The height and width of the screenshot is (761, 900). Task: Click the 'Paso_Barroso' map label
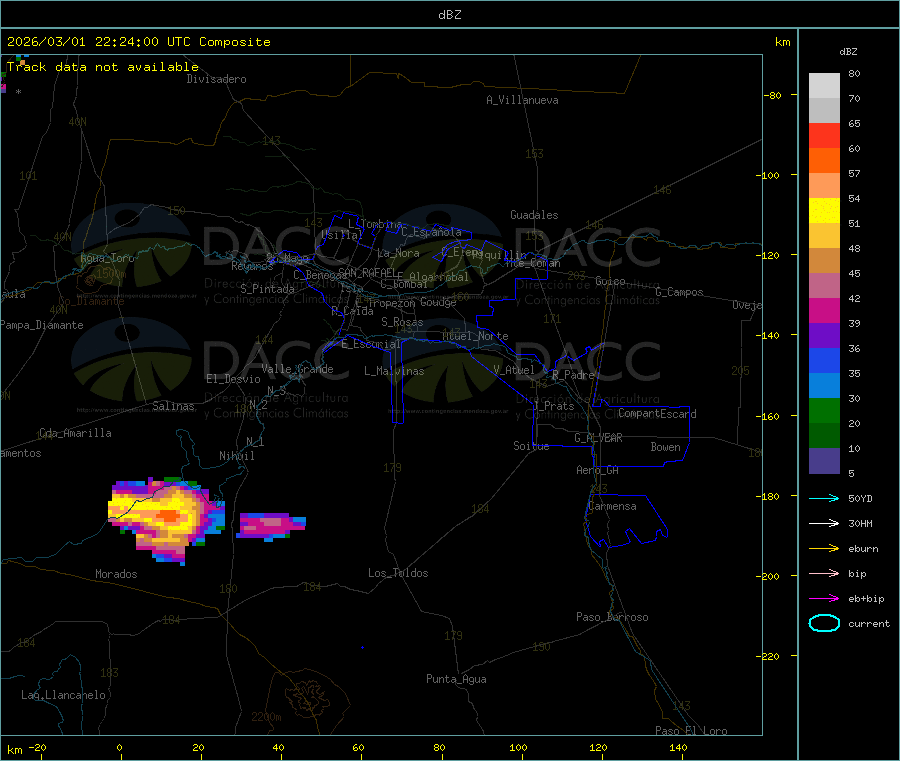[x=612, y=617]
